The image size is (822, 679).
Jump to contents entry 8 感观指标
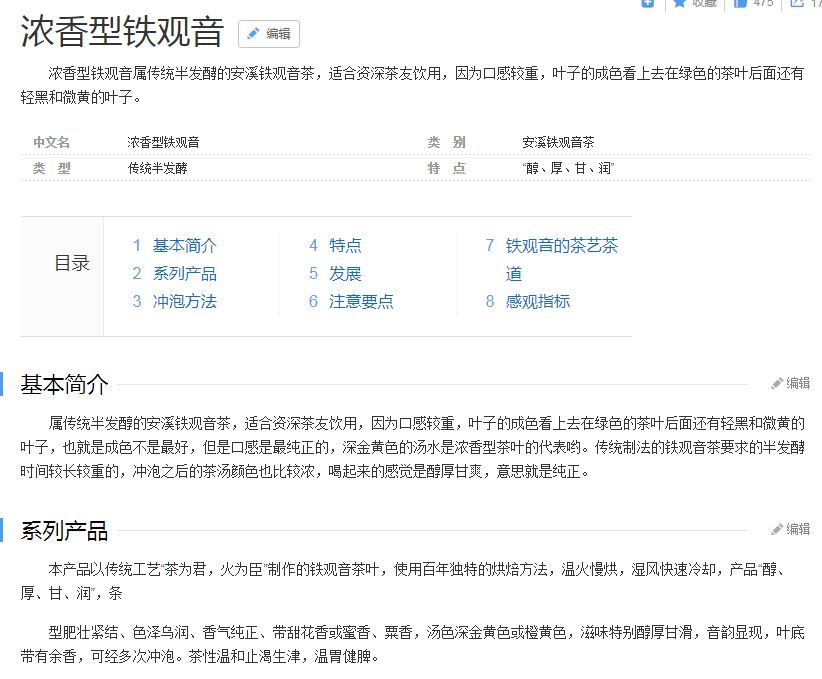537,301
